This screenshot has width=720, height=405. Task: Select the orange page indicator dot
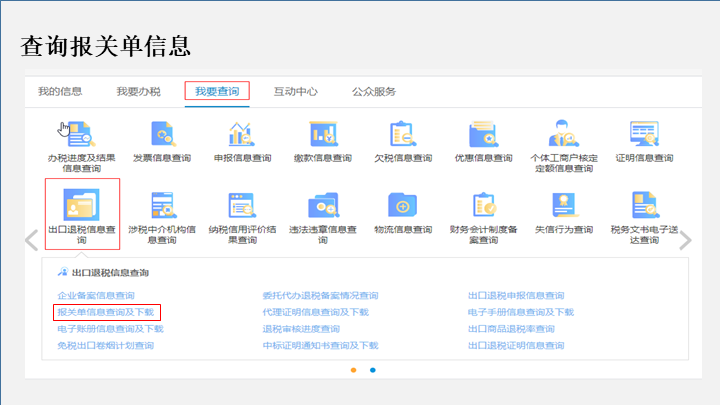click(354, 370)
